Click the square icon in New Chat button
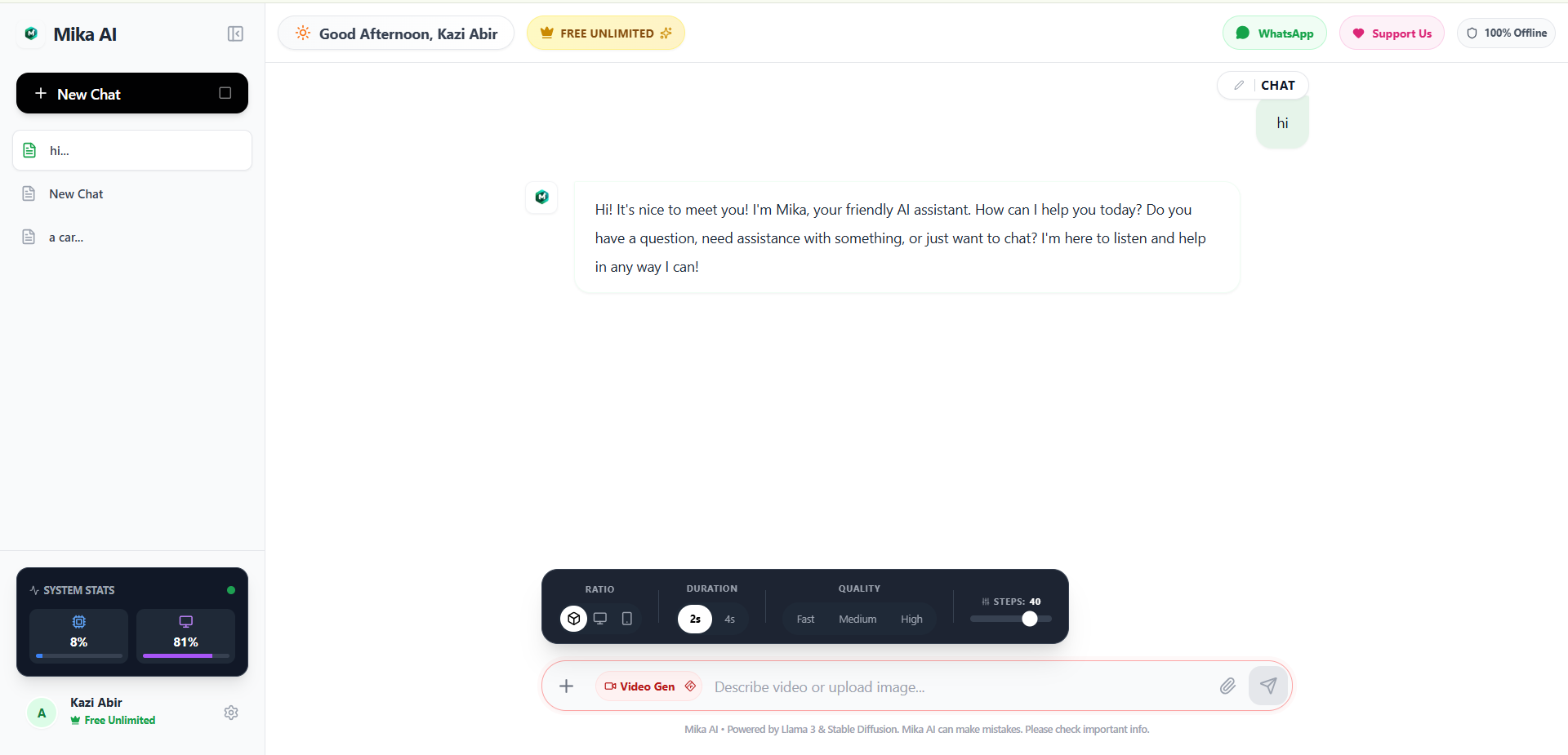The height and width of the screenshot is (755, 1568). (225, 93)
